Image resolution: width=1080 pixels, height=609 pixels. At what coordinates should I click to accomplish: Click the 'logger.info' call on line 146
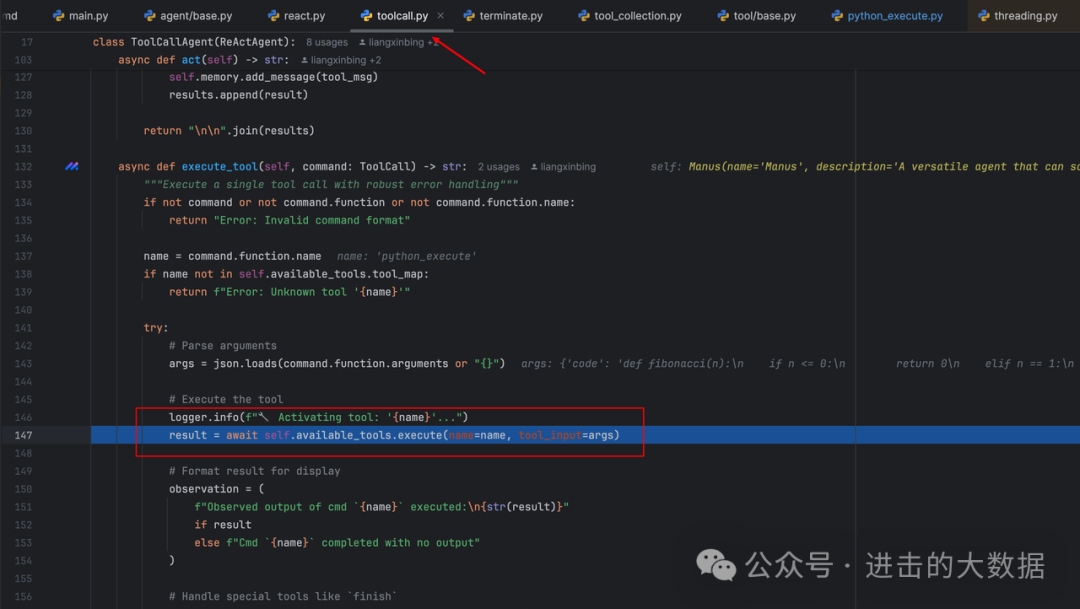click(x=318, y=417)
